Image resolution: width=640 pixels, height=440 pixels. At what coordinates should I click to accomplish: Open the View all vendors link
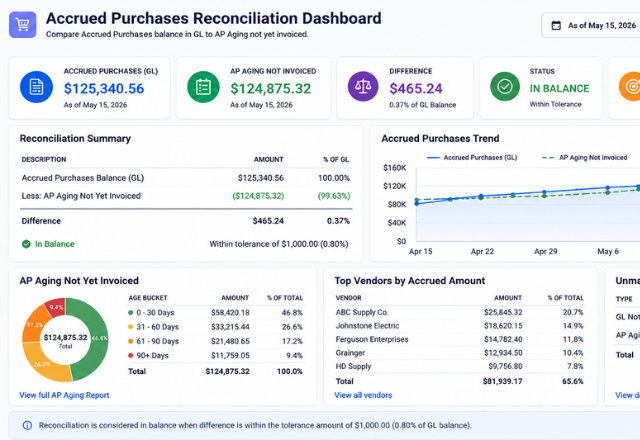[x=363, y=395]
